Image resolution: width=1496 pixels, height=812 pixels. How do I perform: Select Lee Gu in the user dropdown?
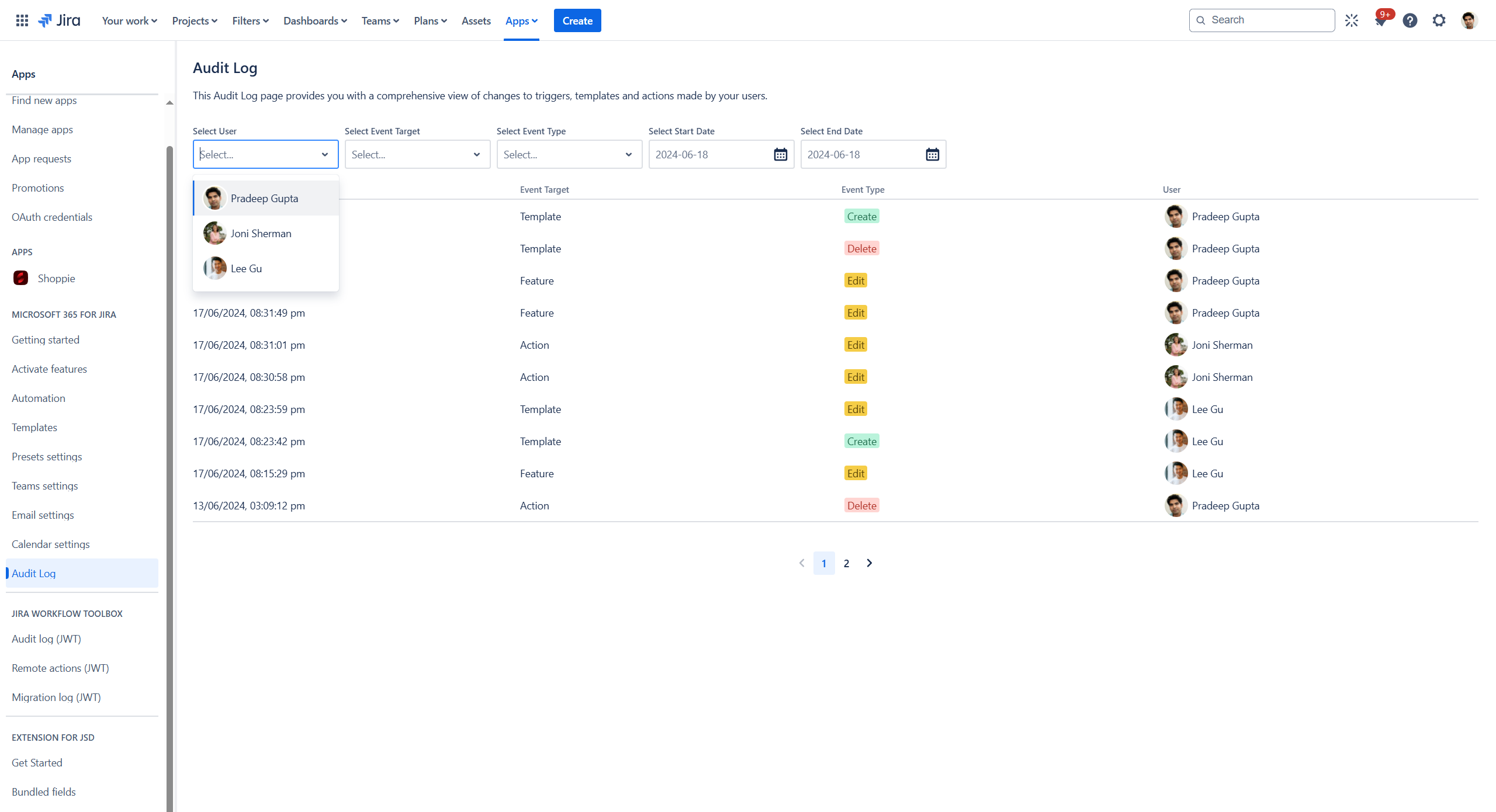point(246,269)
